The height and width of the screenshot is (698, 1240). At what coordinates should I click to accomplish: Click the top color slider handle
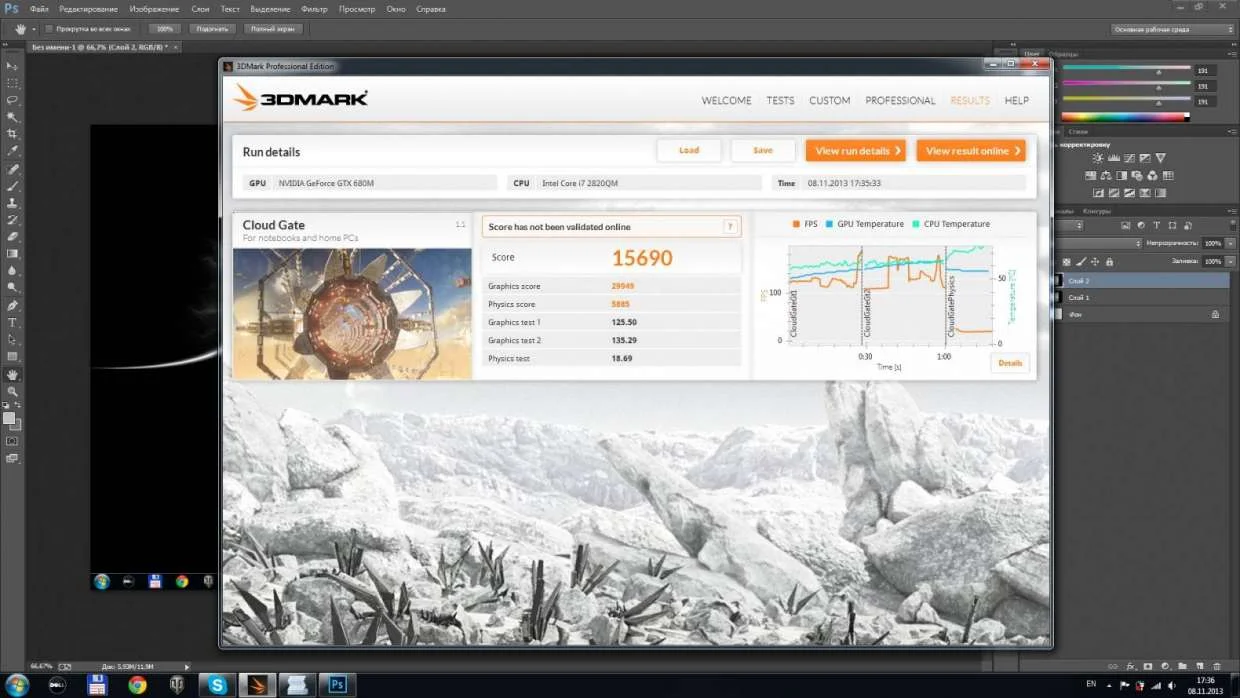click(1158, 73)
